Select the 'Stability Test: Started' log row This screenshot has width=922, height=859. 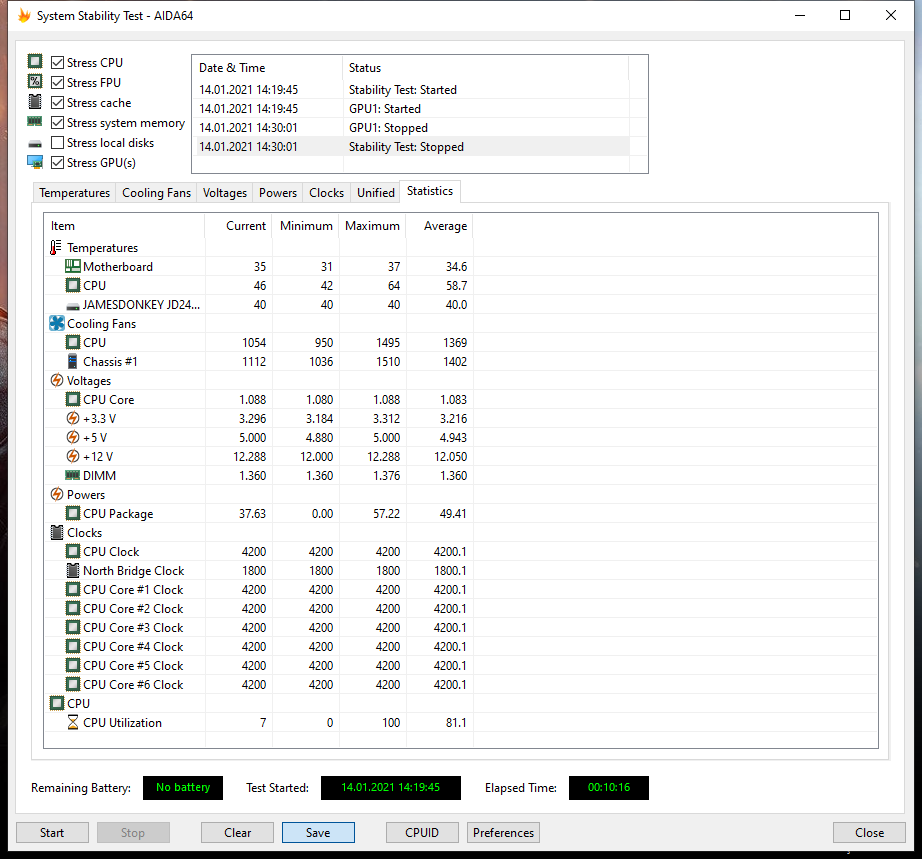[x=411, y=89]
